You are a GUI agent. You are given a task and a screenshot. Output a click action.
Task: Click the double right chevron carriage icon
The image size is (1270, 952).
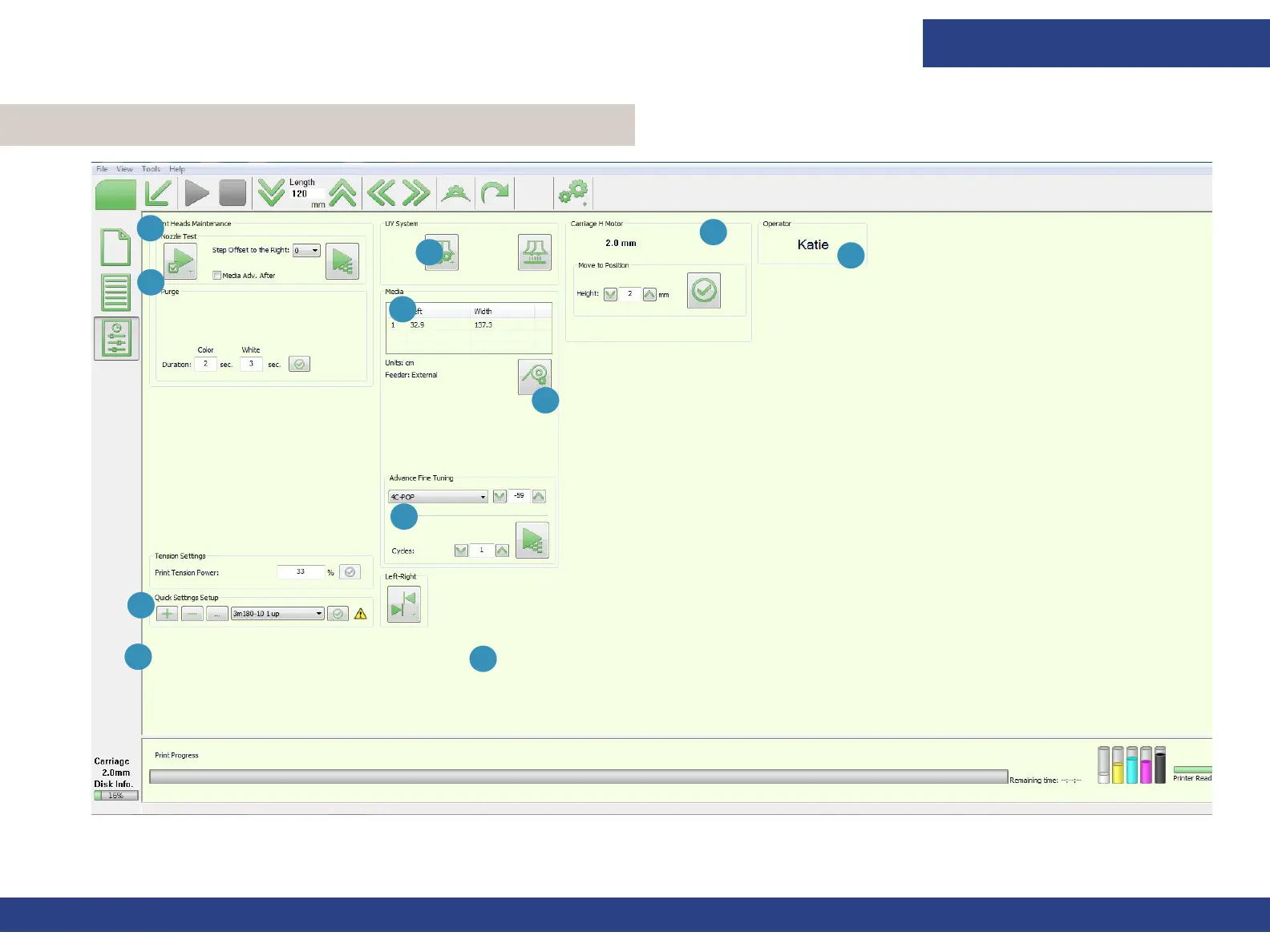pos(416,192)
